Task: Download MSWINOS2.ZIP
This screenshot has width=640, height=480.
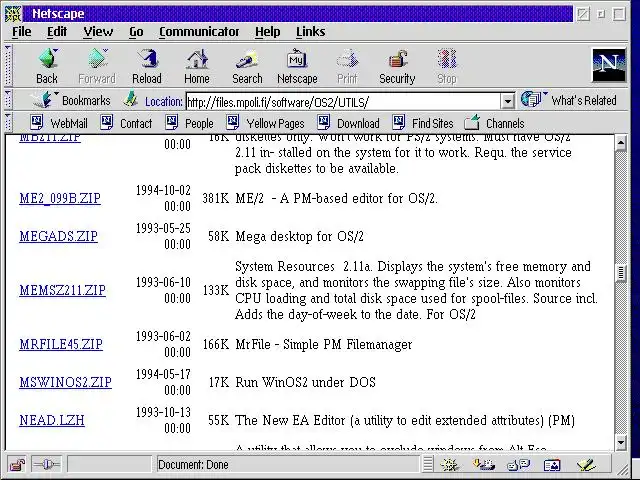Action: click(65, 382)
